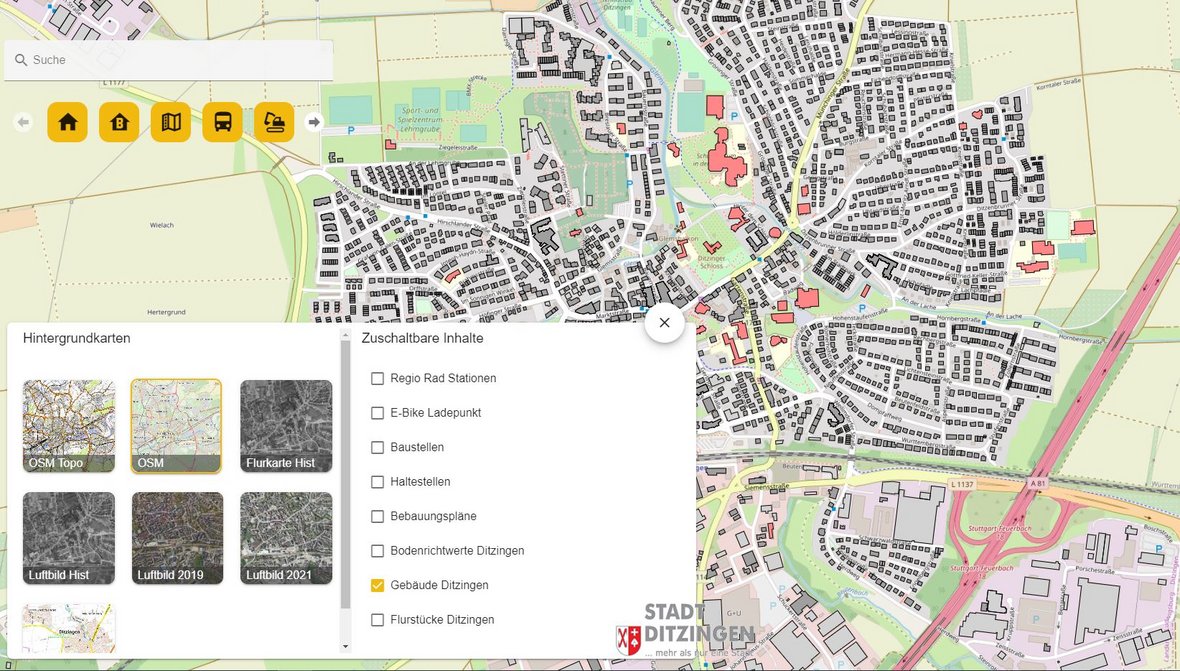The height and width of the screenshot is (671, 1180).
Task: Select OSM Topo background map
Action: coord(69,426)
